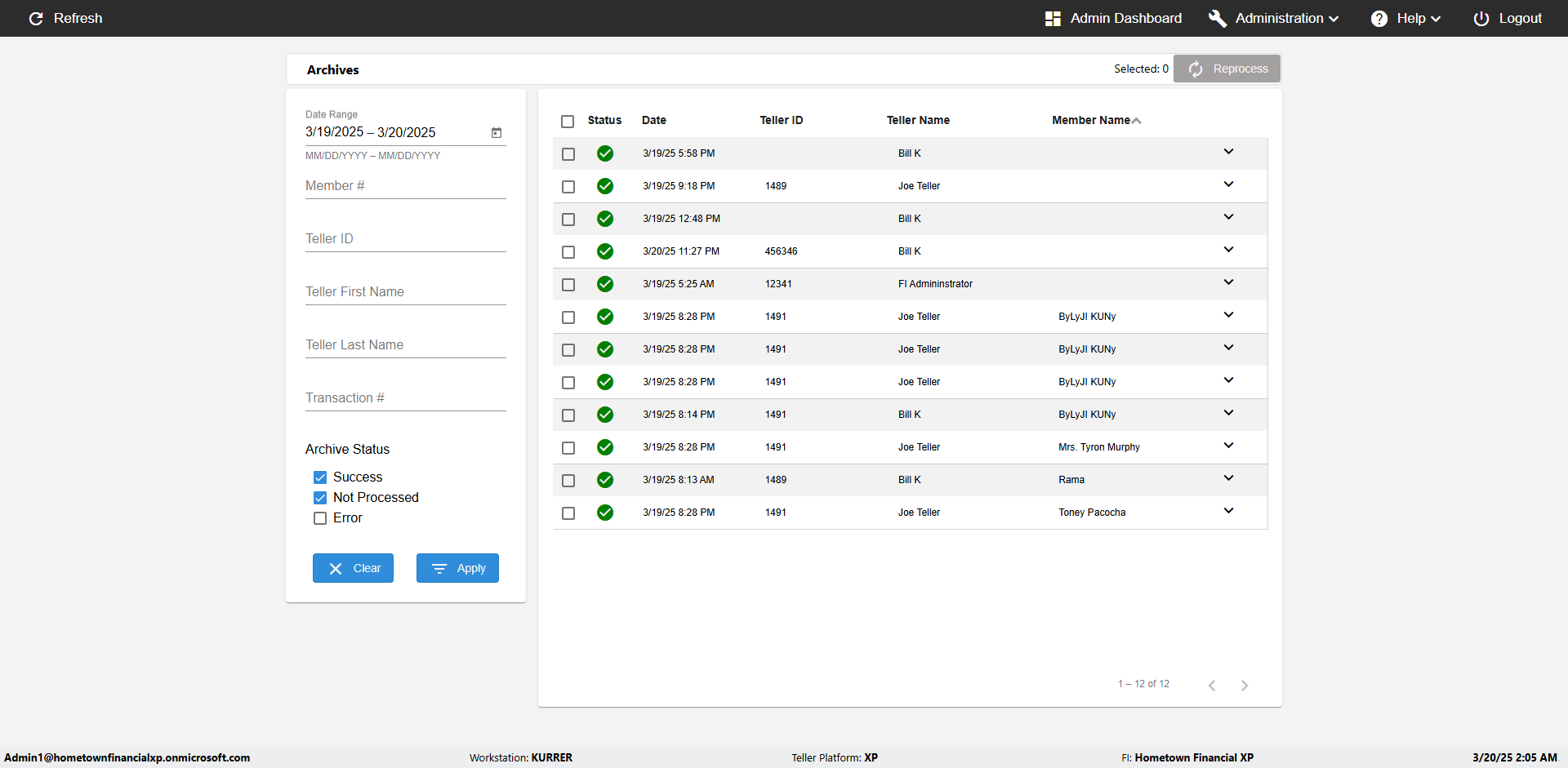Go to previous page of results
Viewport: 1568px width, 768px height.
pos(1212,686)
